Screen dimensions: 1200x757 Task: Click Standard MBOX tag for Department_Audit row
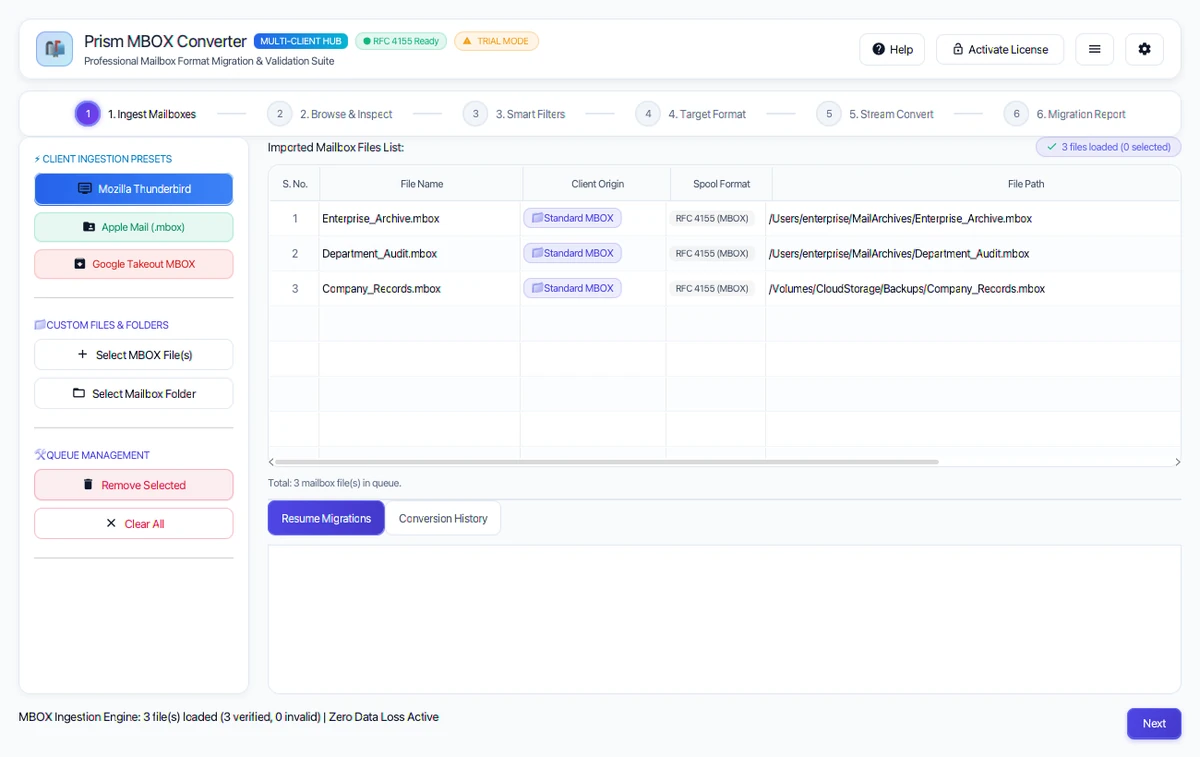point(572,253)
